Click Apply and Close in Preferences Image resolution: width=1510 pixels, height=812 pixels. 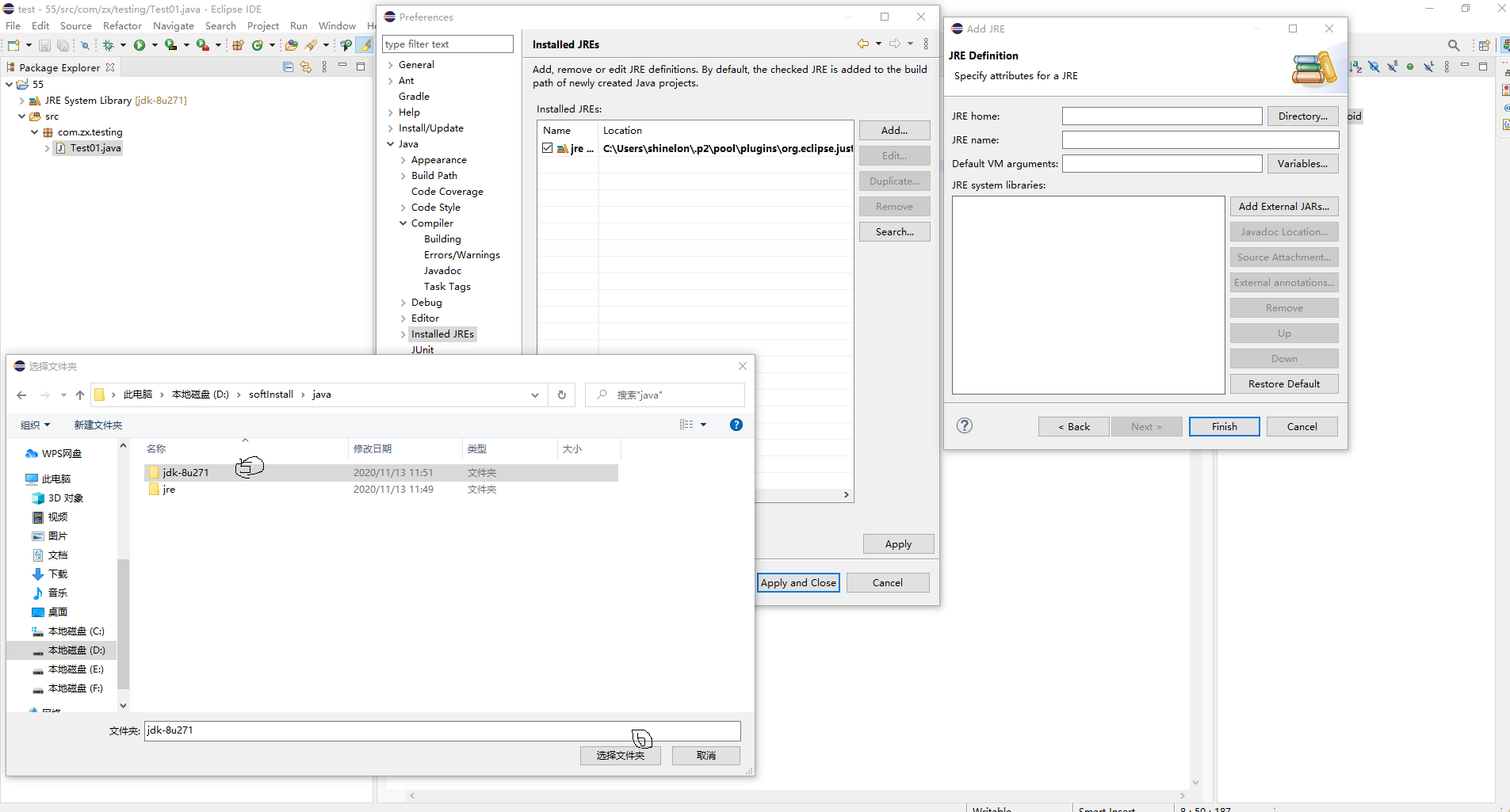click(798, 582)
